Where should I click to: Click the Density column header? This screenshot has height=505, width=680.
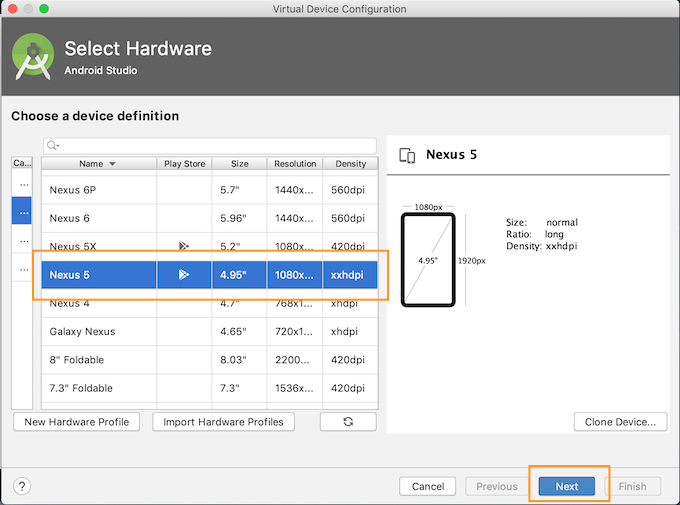click(x=350, y=164)
